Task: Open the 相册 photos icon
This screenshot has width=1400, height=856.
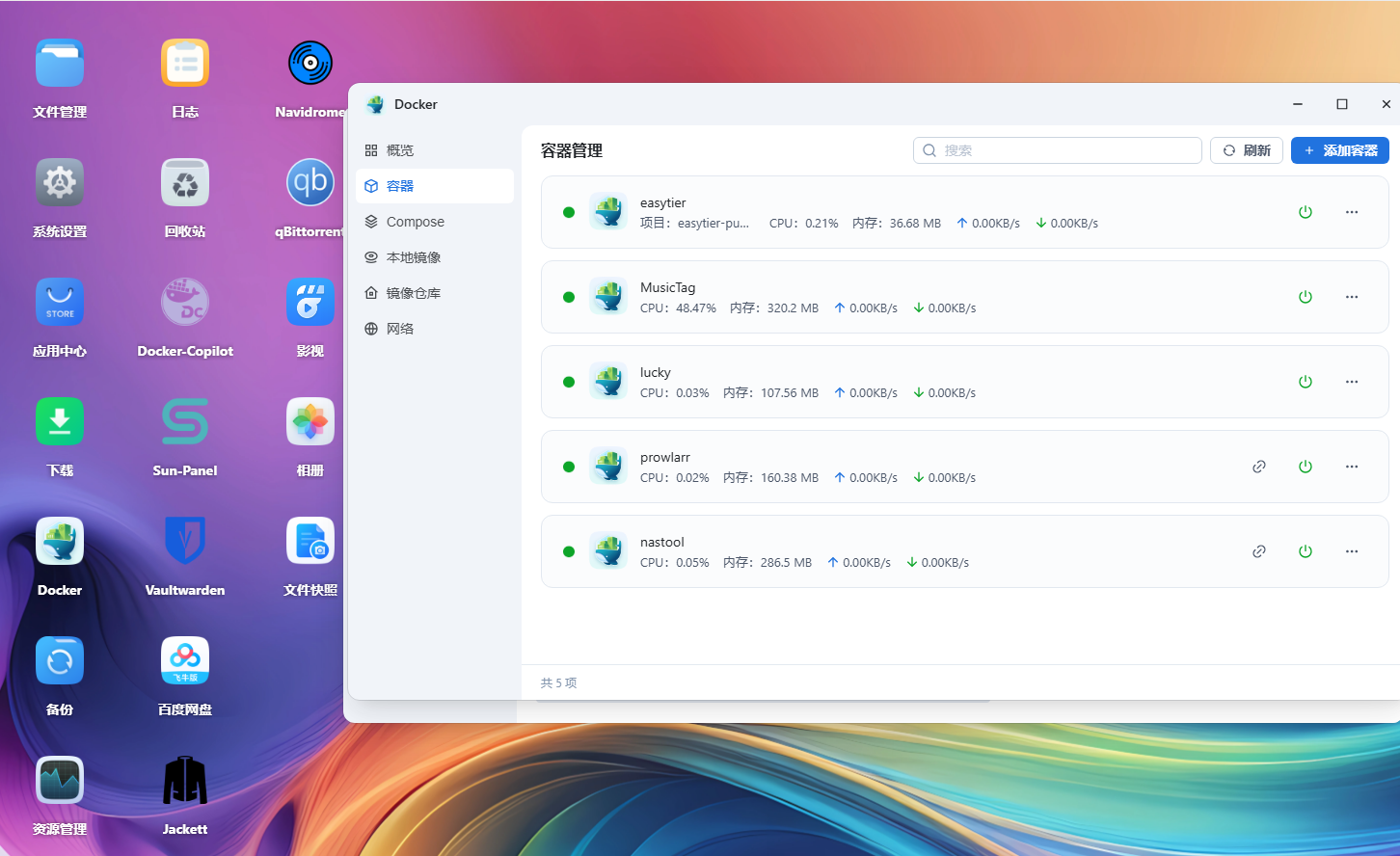Action: pos(310,422)
